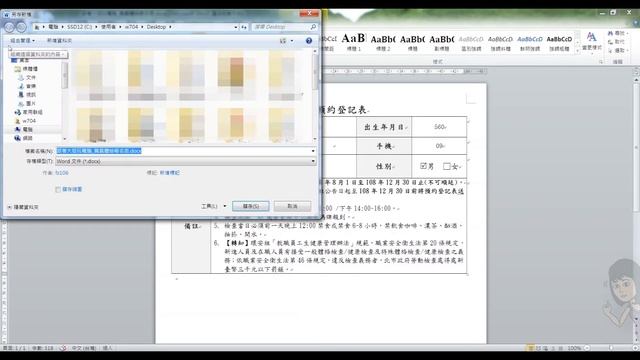The height and width of the screenshot is (360, 640).
Task: Click SSD12 (C:) in the address path
Action: 79,27
